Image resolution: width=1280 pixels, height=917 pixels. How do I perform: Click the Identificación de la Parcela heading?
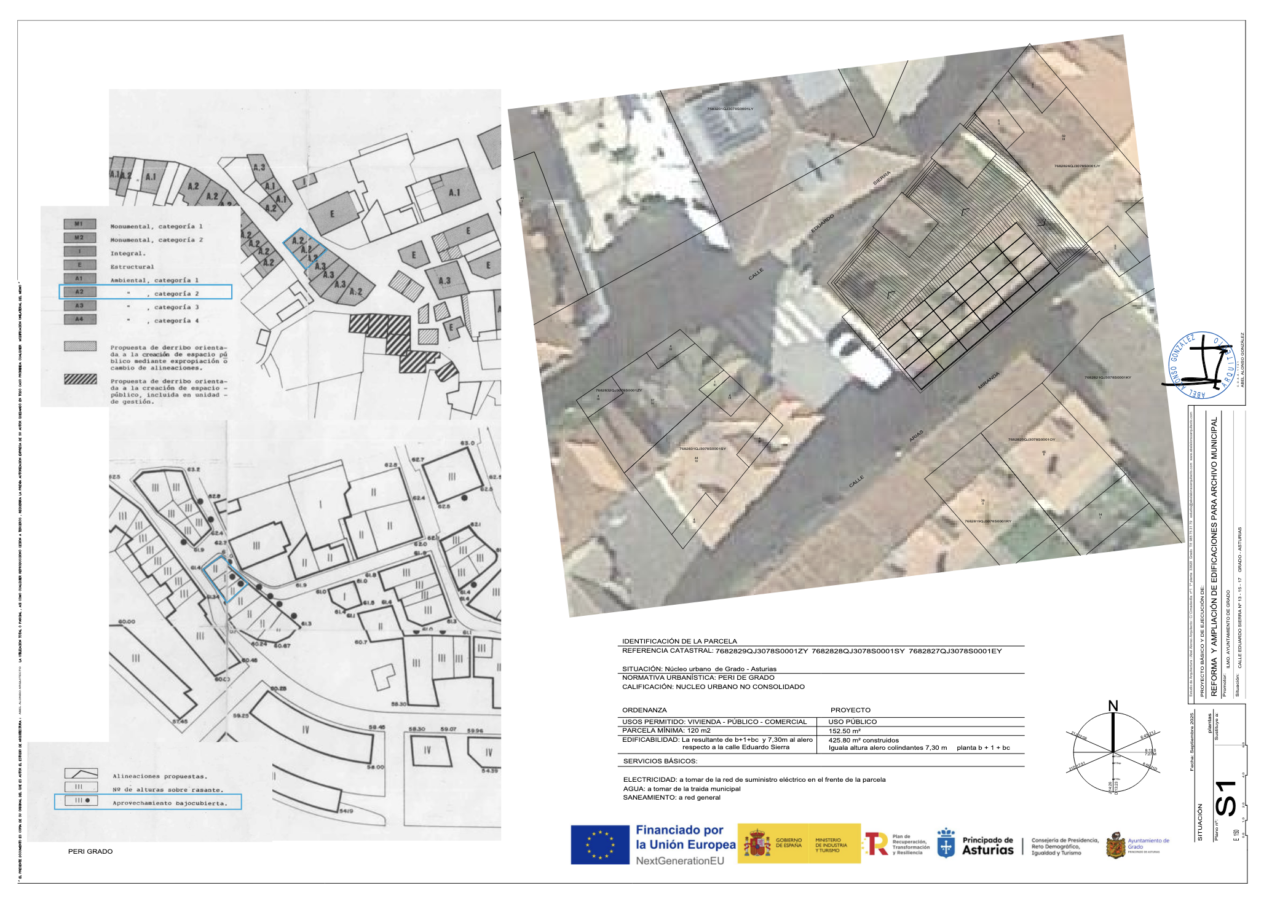[x=679, y=640]
